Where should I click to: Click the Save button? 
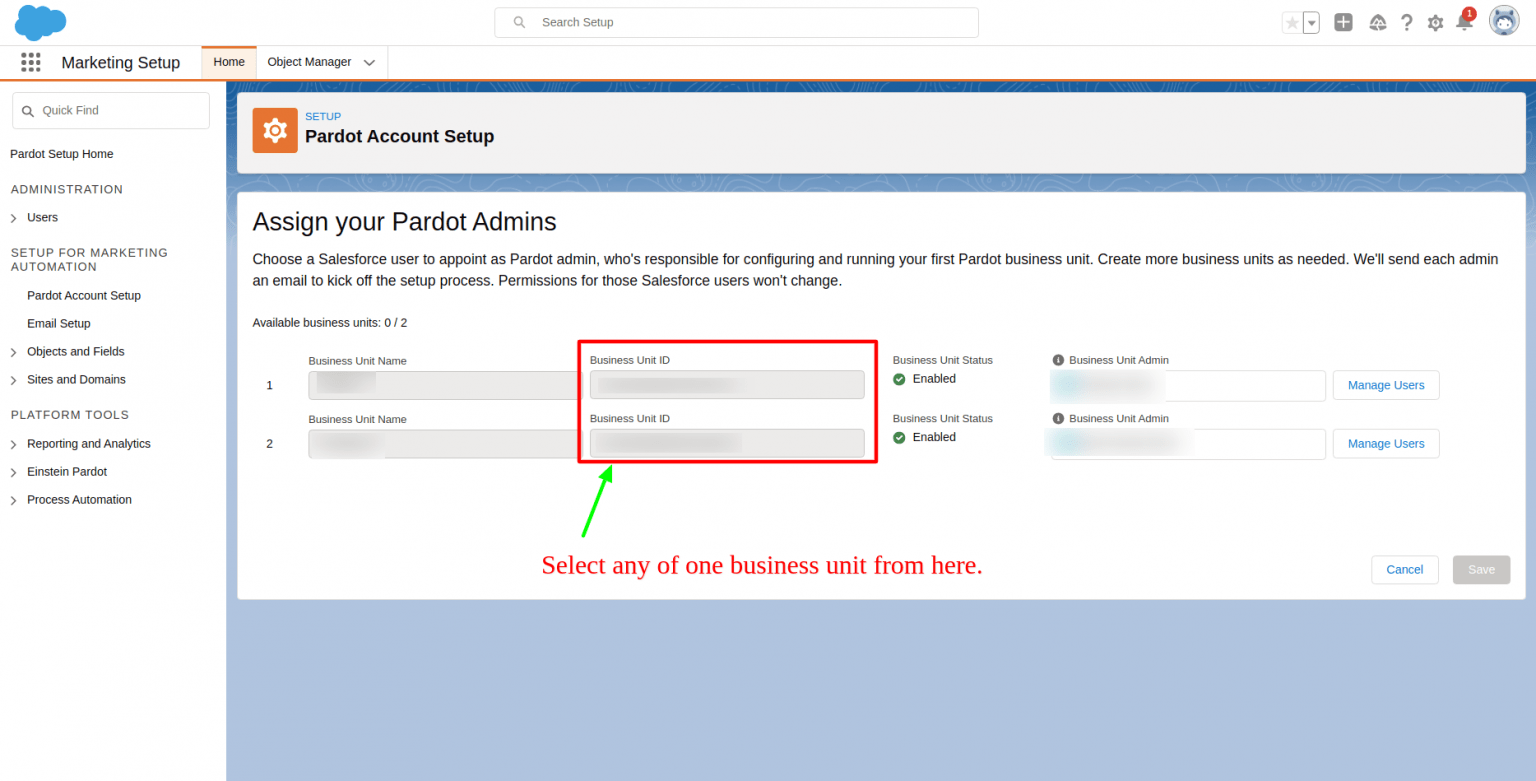[1482, 569]
